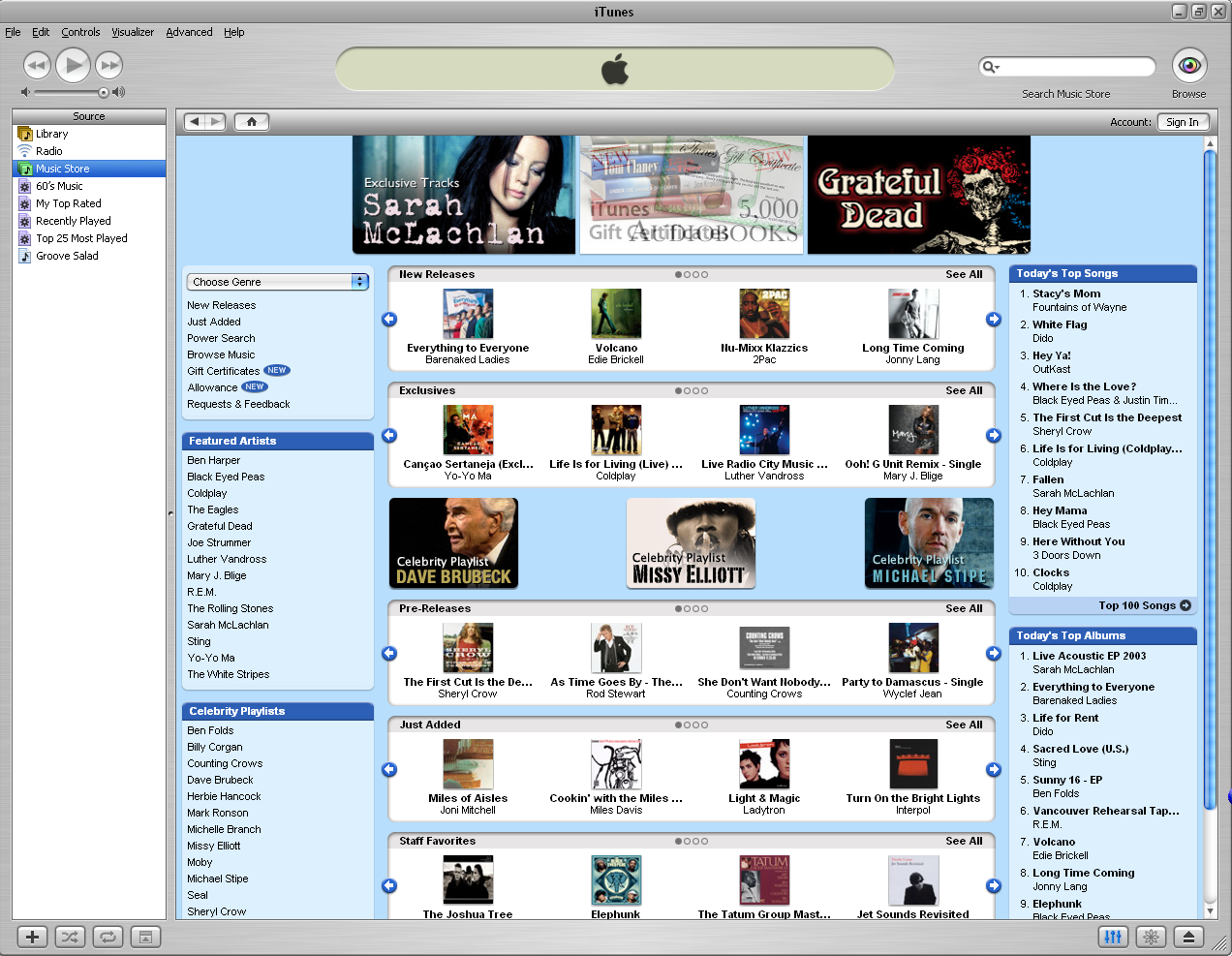Click the Play button
The height and width of the screenshot is (956, 1232).
pyautogui.click(x=73, y=65)
